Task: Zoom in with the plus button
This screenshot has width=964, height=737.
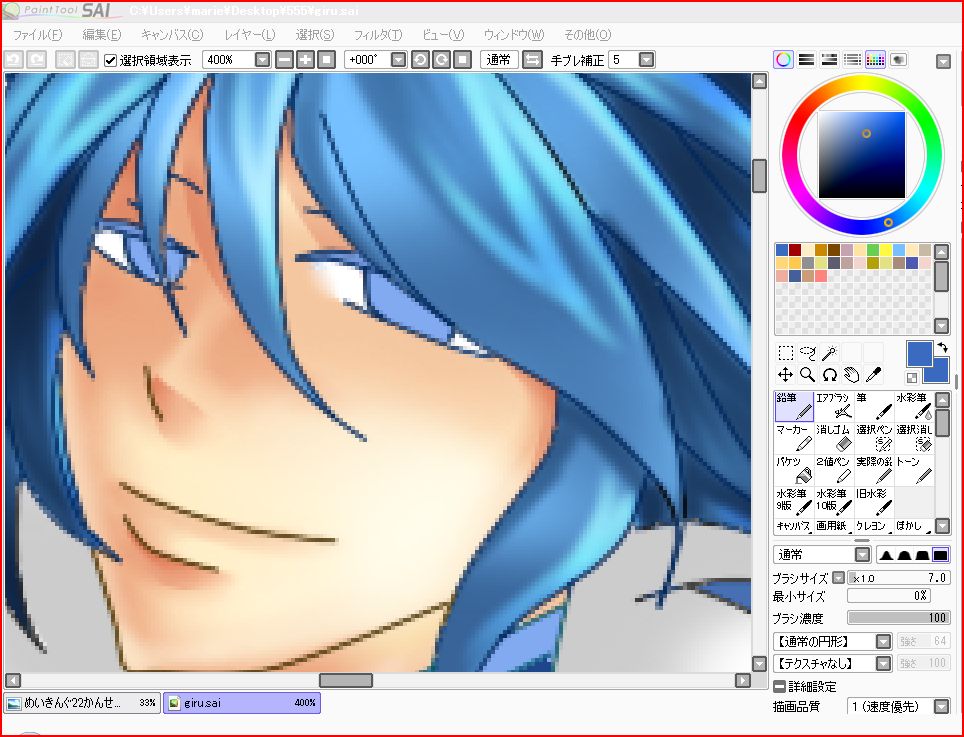Action: pos(305,60)
